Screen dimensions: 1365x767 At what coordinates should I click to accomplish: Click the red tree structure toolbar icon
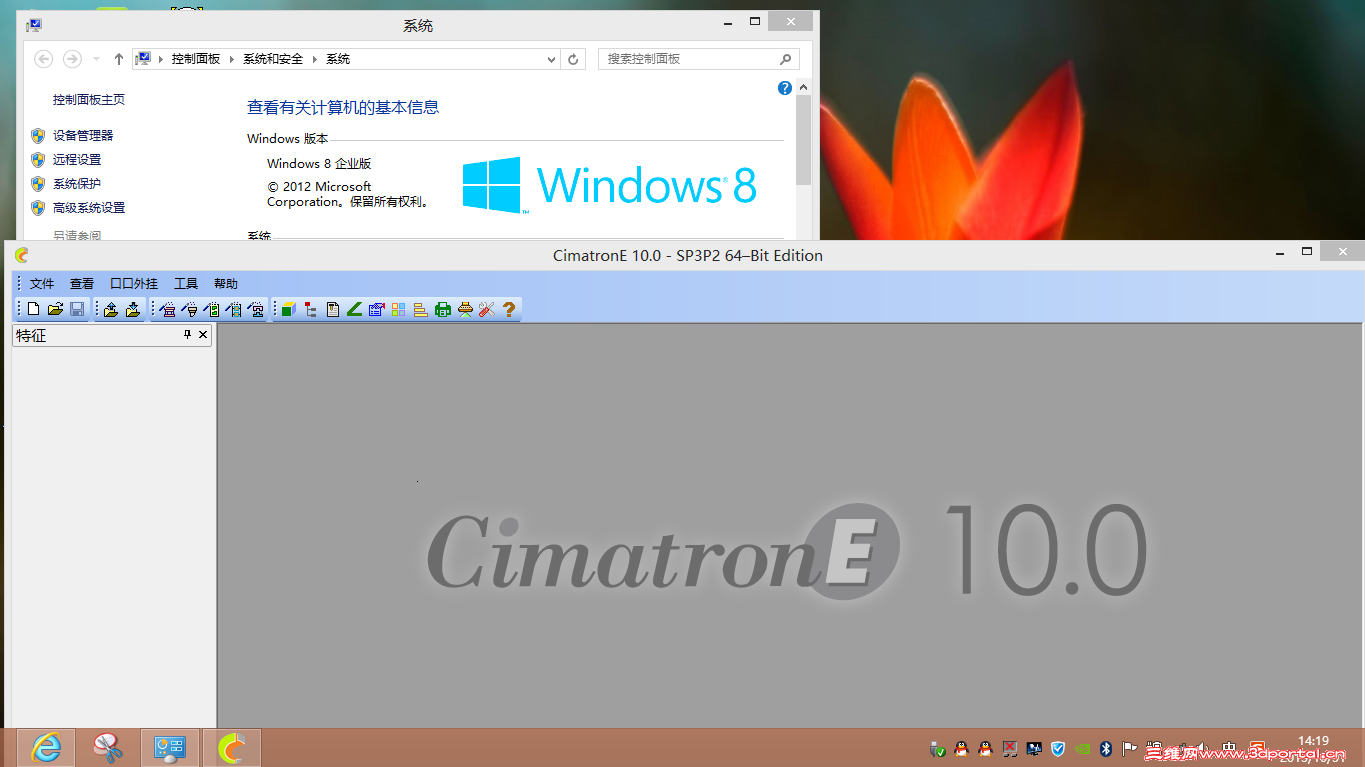(x=311, y=310)
